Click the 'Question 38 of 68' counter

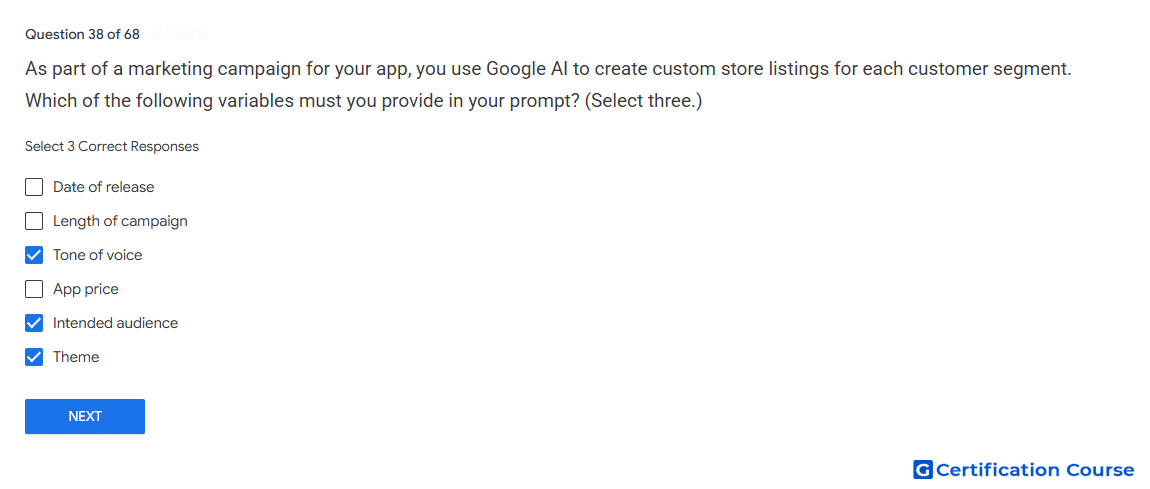click(x=82, y=34)
